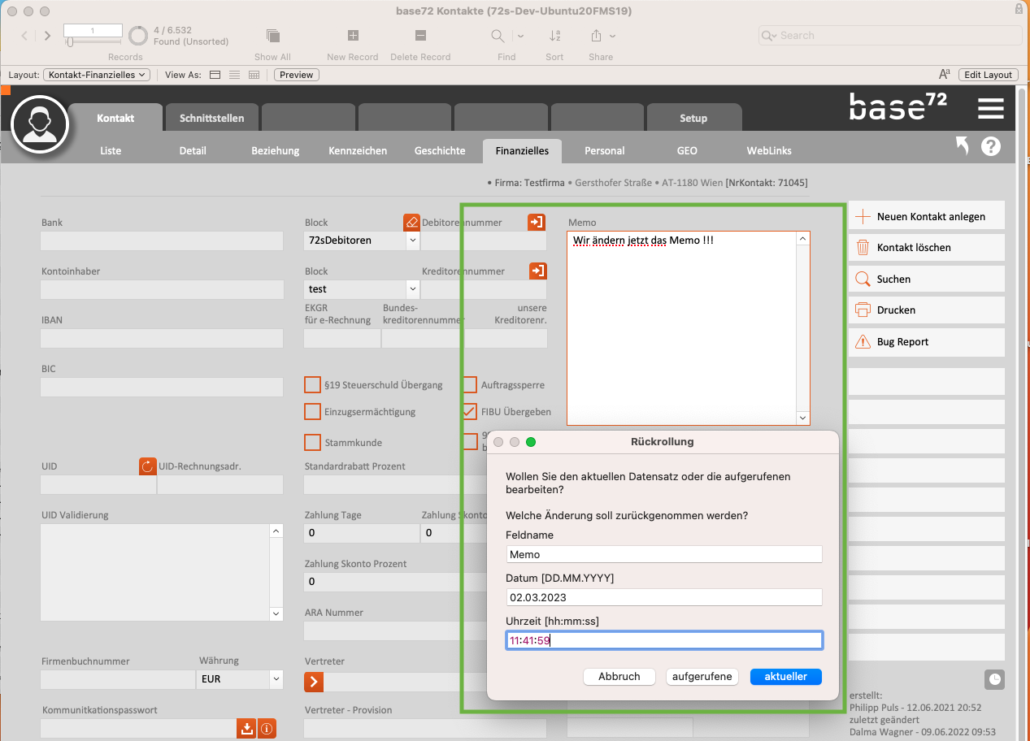Click the back arrow icon beside help
Viewport: 1030px width, 741px height.
click(x=962, y=145)
